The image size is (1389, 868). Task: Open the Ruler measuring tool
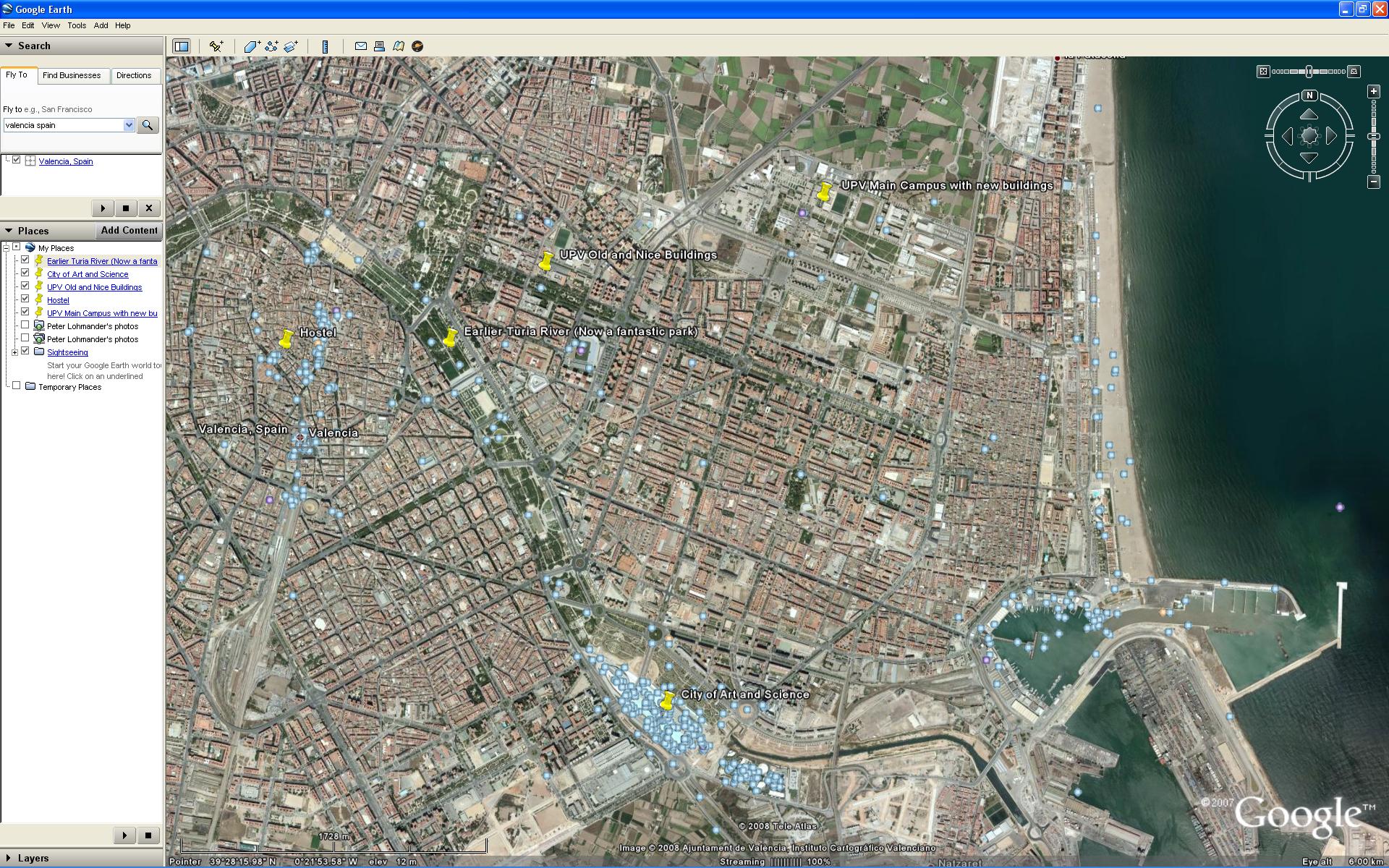[325, 46]
